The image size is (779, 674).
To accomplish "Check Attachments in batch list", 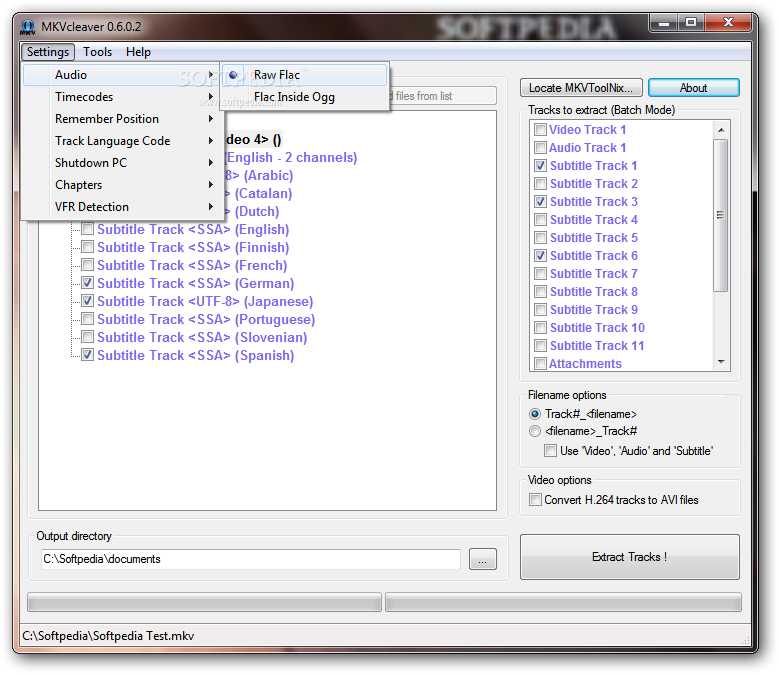I will (x=540, y=364).
